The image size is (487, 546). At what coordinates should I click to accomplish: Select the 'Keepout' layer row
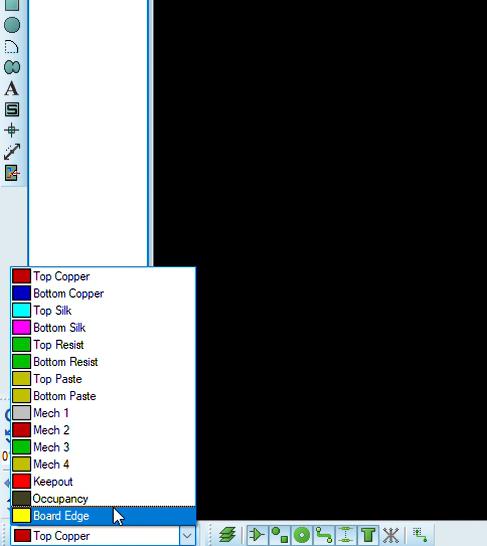103,481
